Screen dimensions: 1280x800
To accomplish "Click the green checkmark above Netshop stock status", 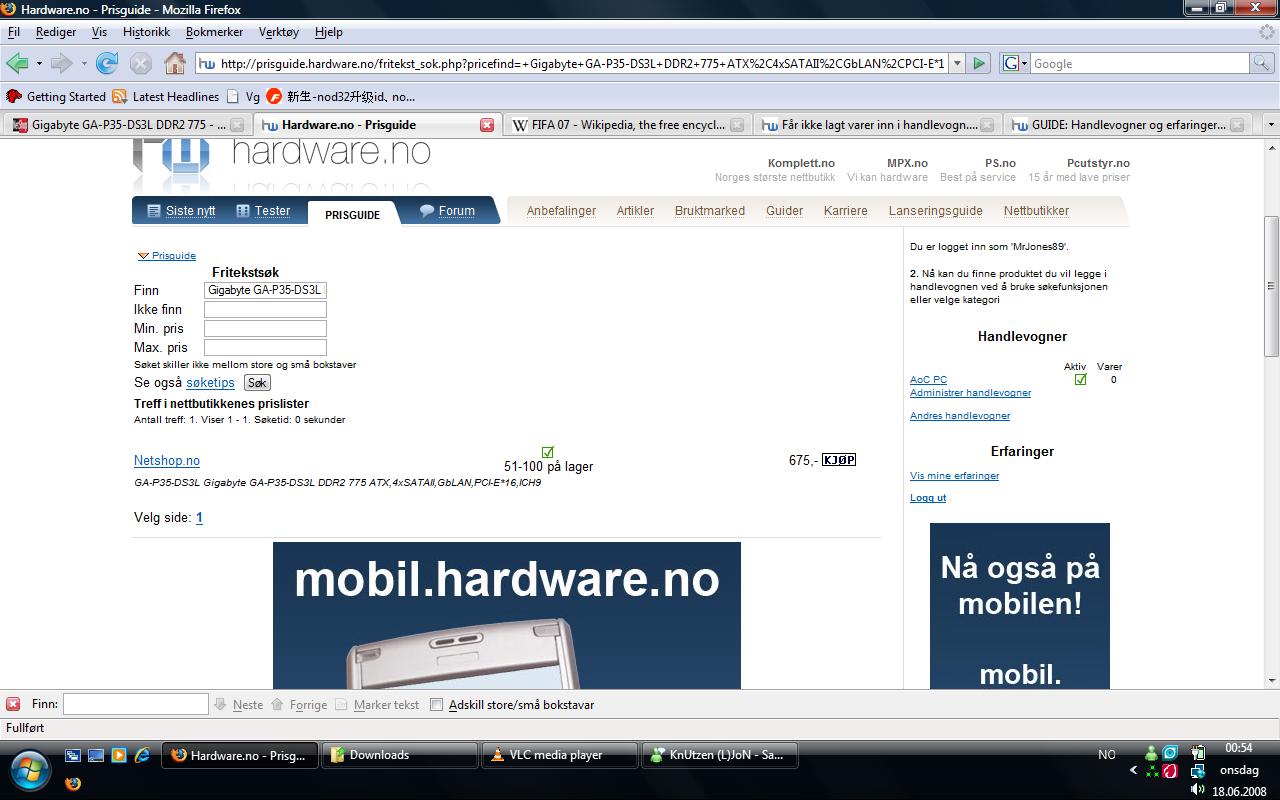I will (x=547, y=452).
